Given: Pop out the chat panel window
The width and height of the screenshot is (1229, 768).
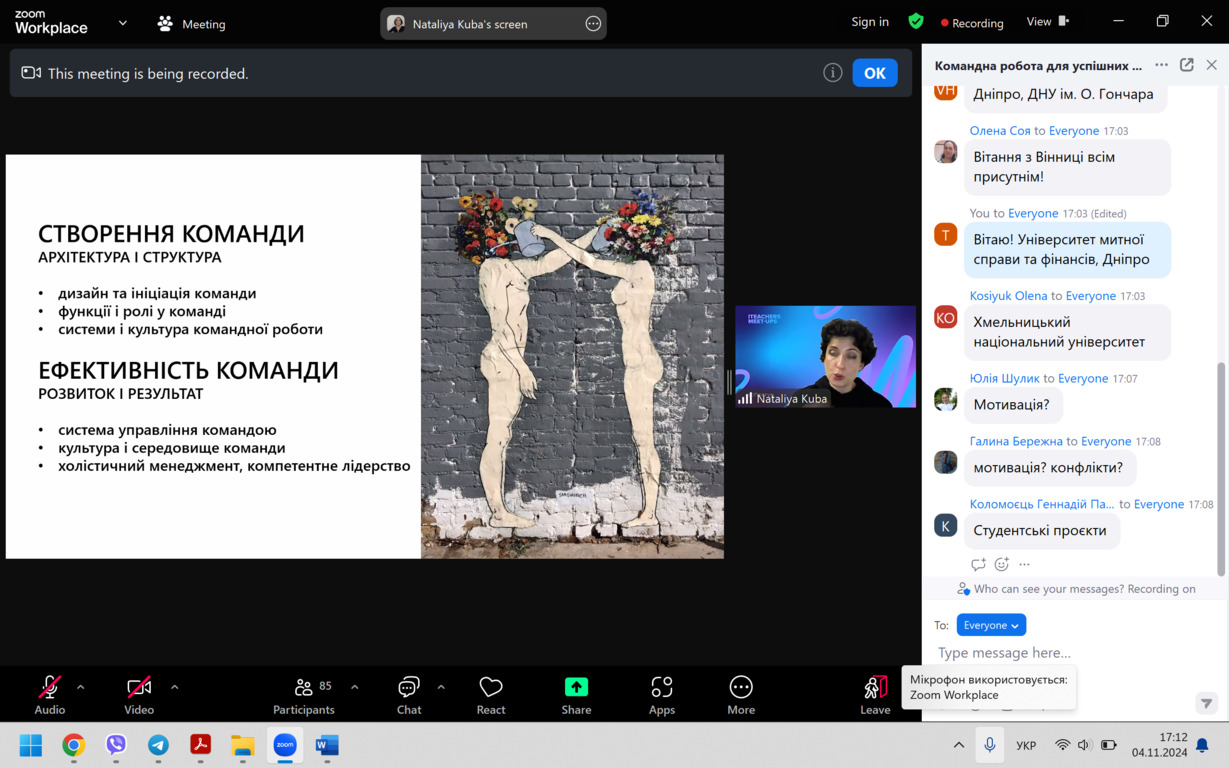Looking at the screenshot, I should (x=1187, y=65).
